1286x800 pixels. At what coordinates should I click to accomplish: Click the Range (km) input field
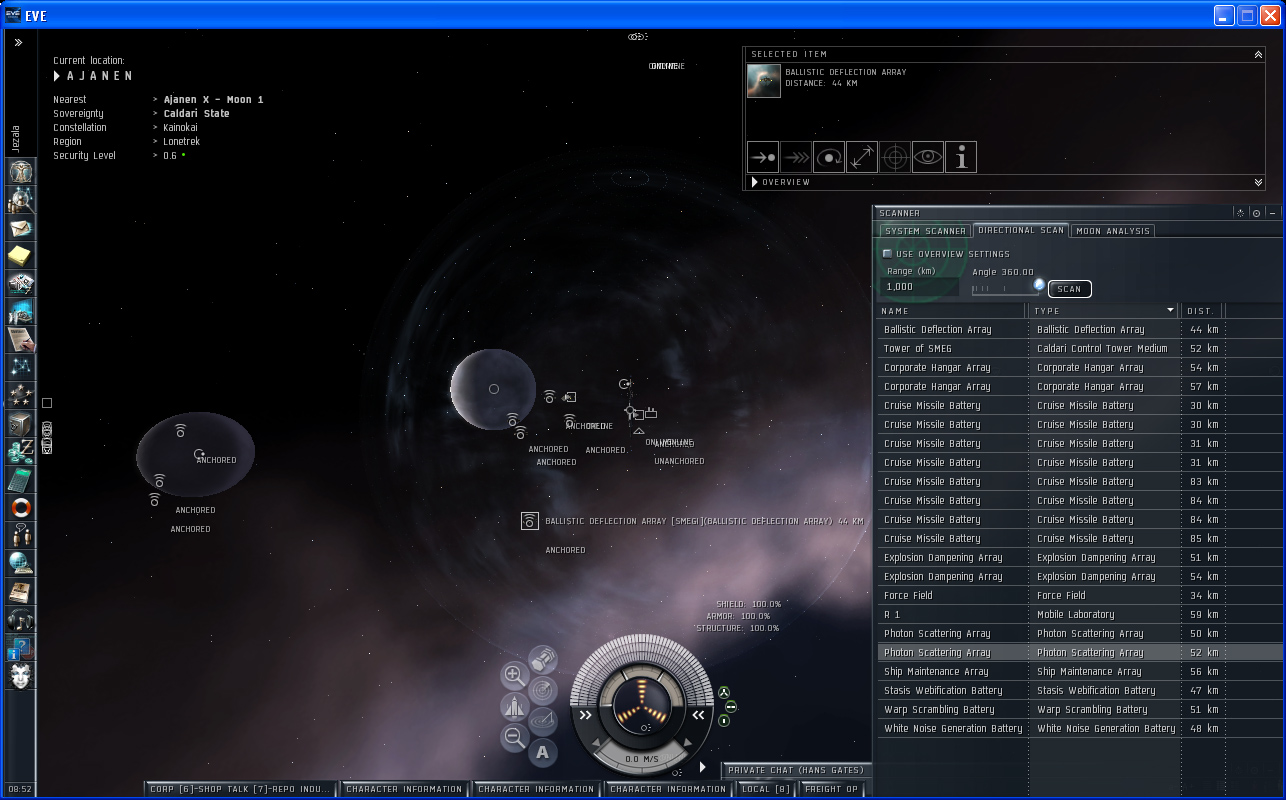921,287
